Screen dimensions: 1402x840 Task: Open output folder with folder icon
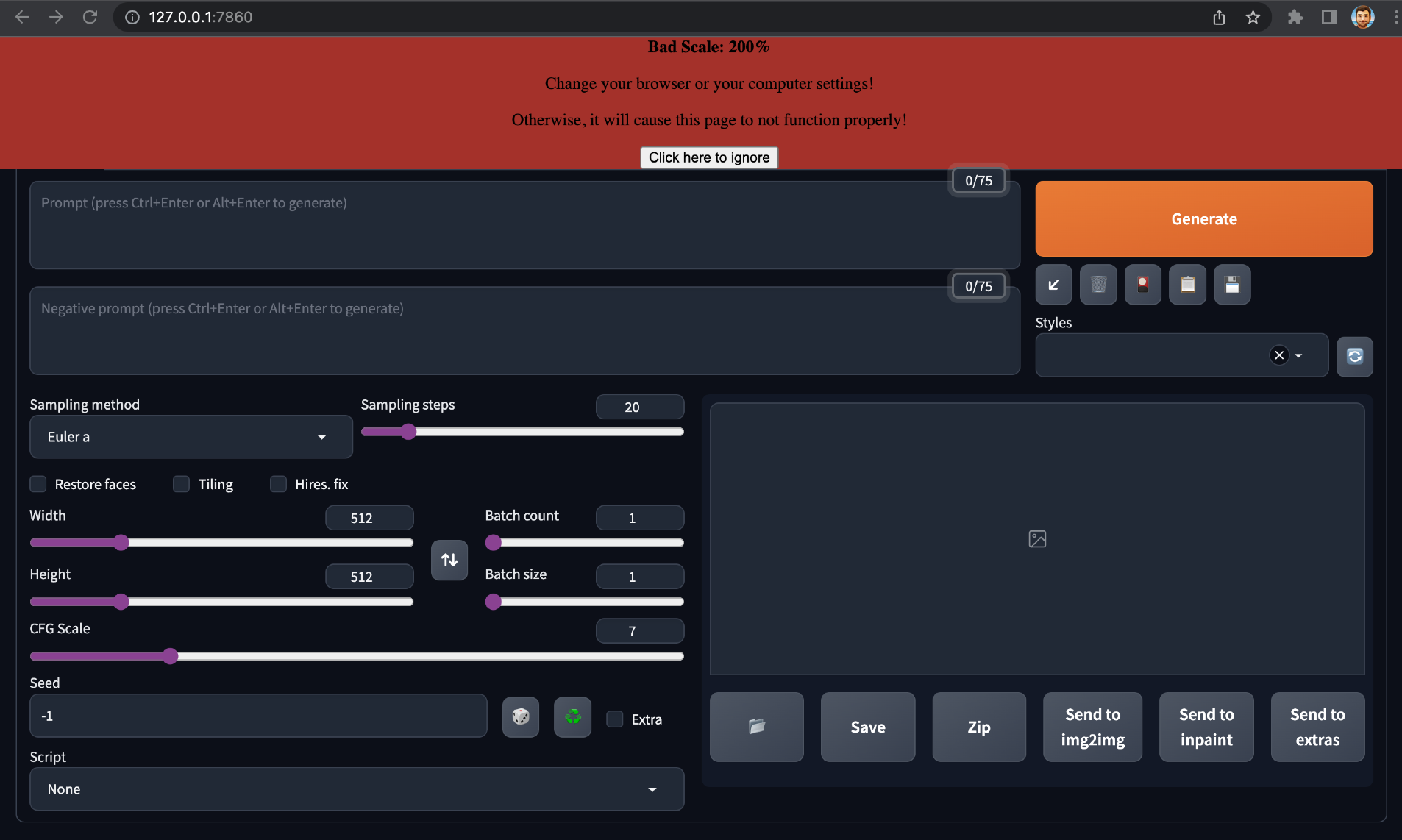pyautogui.click(x=756, y=727)
